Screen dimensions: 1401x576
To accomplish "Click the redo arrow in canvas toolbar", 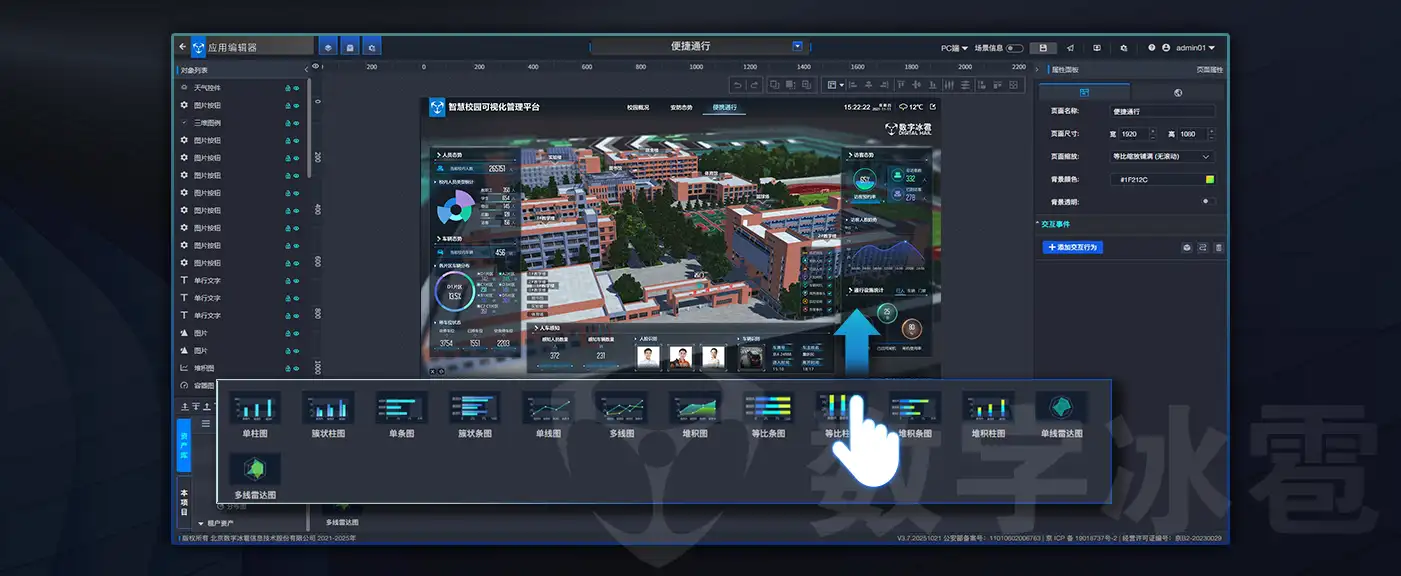I will [x=754, y=85].
